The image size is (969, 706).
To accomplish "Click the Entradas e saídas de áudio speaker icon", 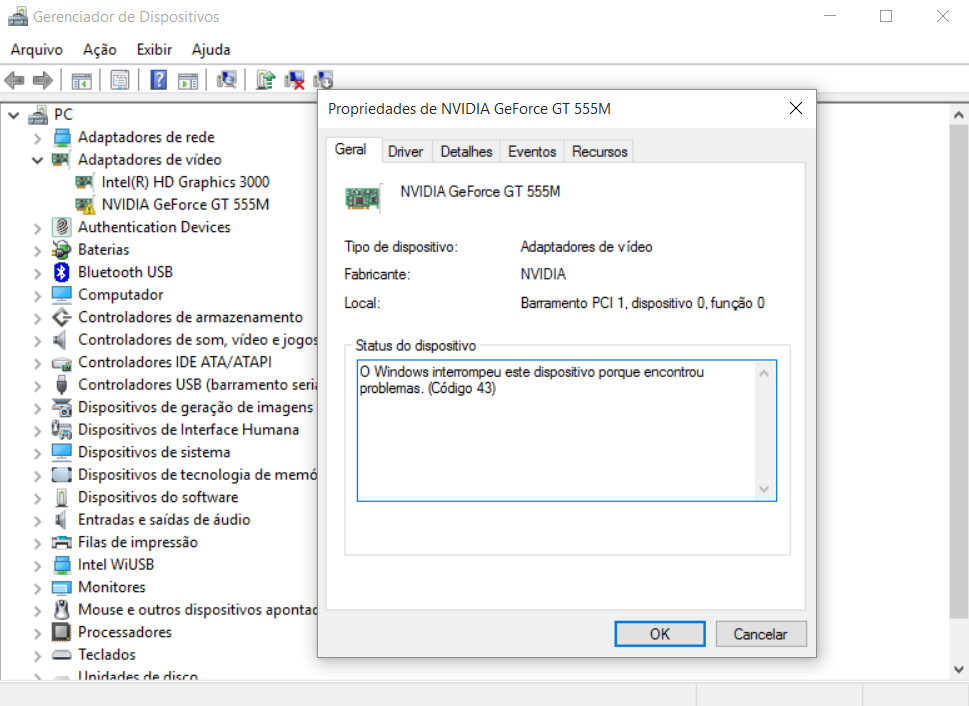I will tap(61, 520).
